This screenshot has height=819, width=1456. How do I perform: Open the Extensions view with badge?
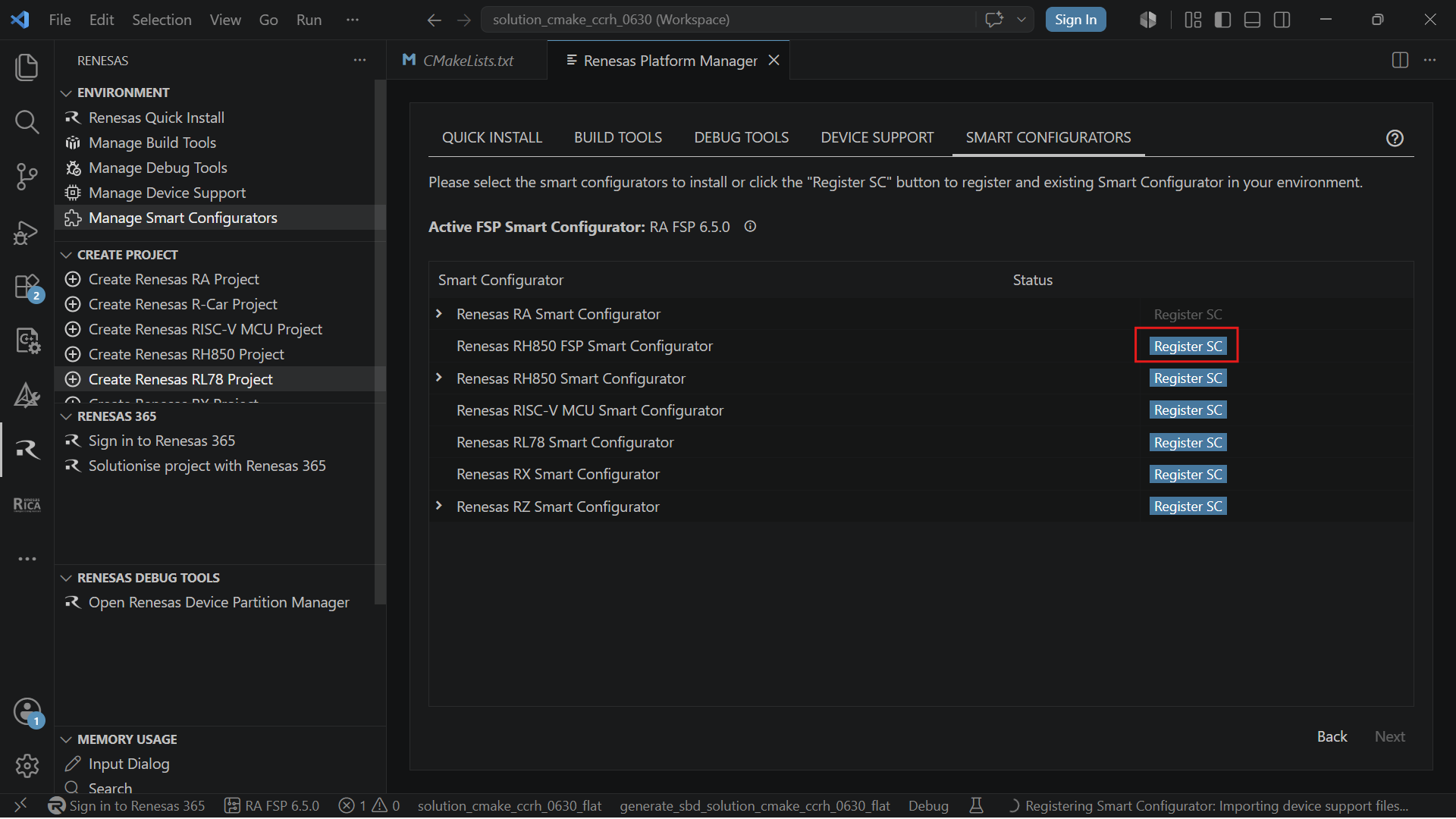pyautogui.click(x=27, y=287)
